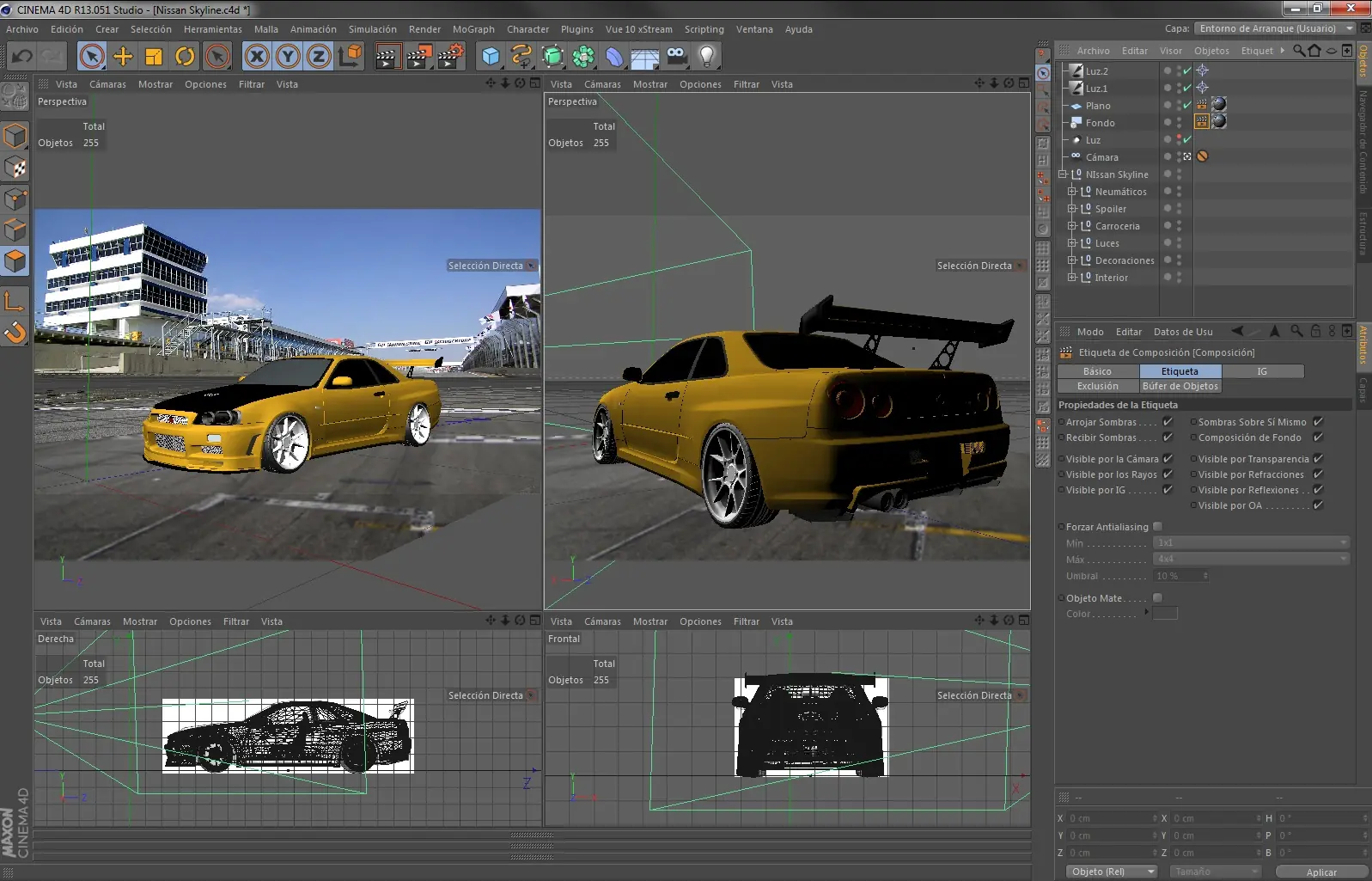Open the Render menu
1372x881 pixels.
point(424,29)
